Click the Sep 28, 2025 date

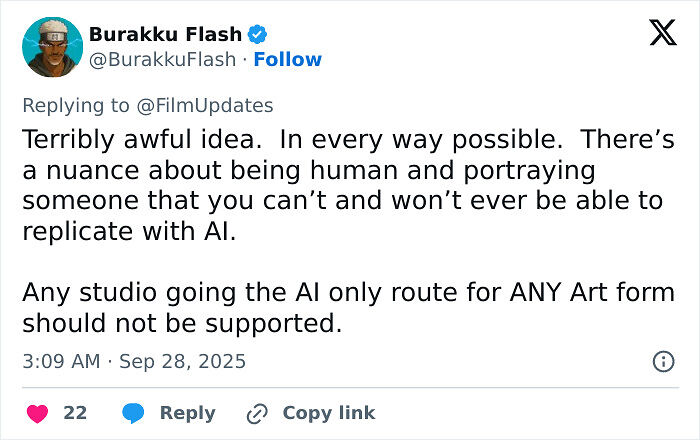[182, 361]
